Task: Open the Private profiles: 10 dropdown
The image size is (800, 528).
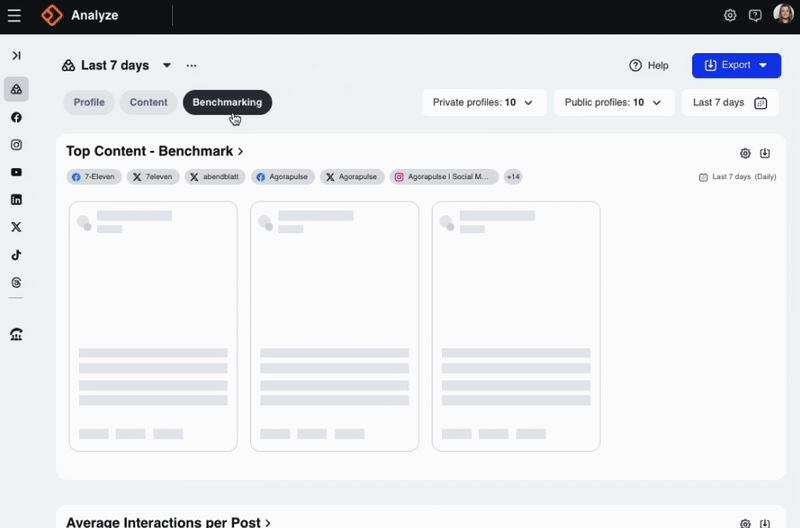Action: 484,103
